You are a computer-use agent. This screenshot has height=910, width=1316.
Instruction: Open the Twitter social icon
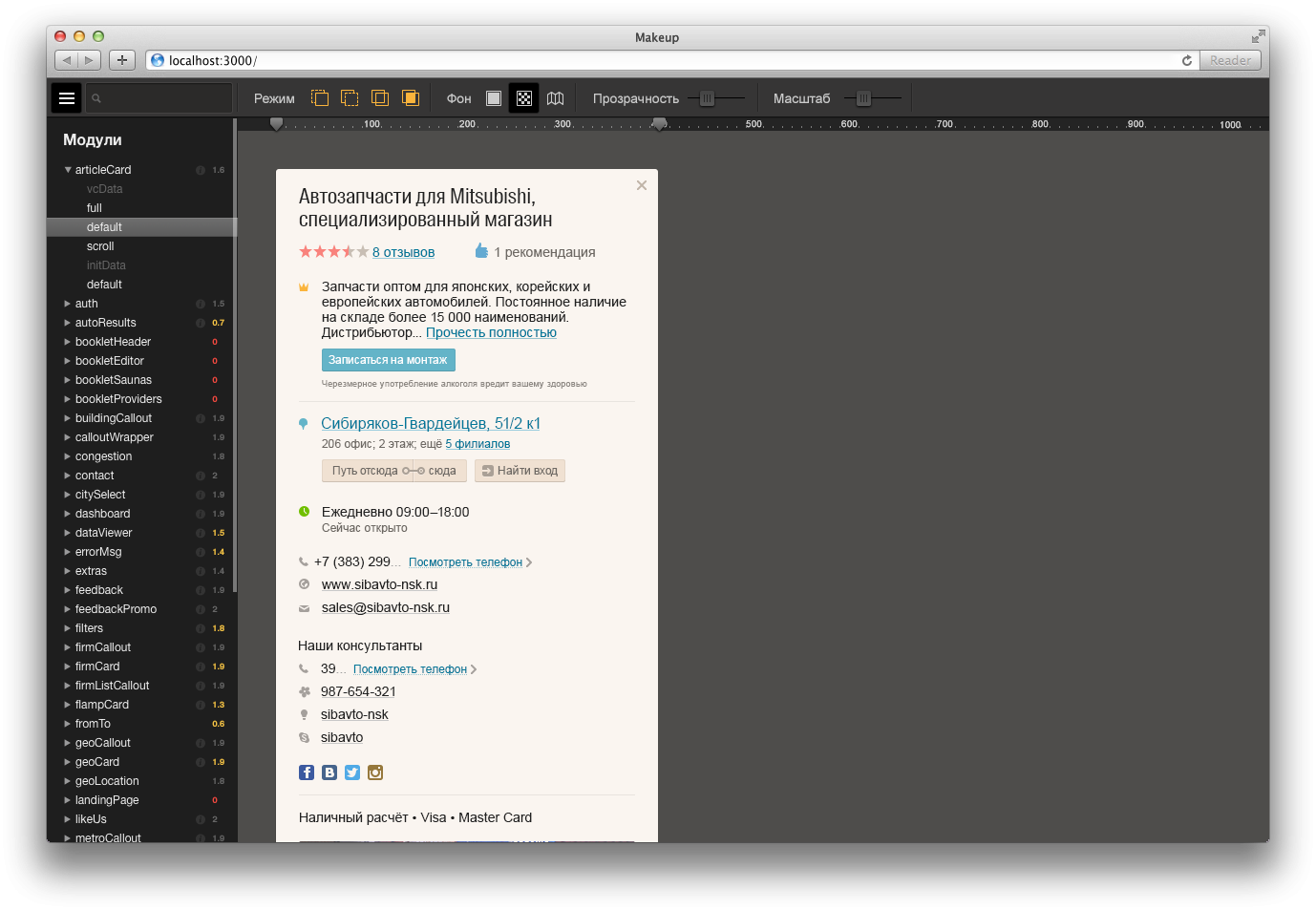352,772
